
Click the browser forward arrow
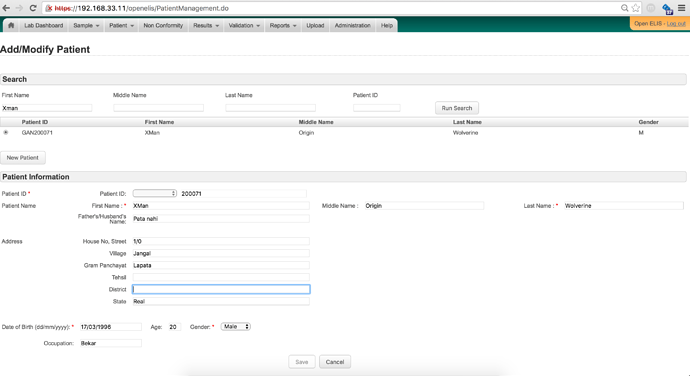(19, 8)
